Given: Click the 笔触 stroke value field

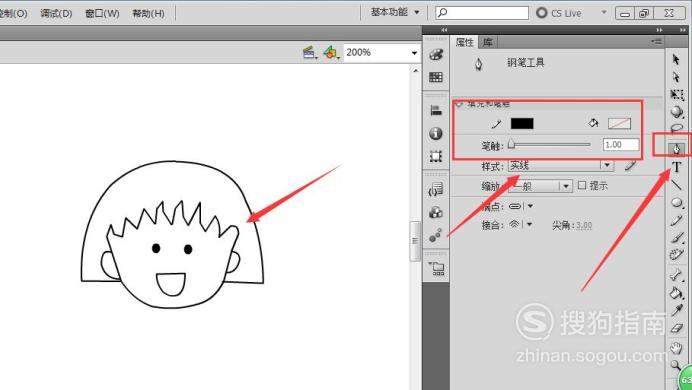Looking at the screenshot, I should click(621, 144).
